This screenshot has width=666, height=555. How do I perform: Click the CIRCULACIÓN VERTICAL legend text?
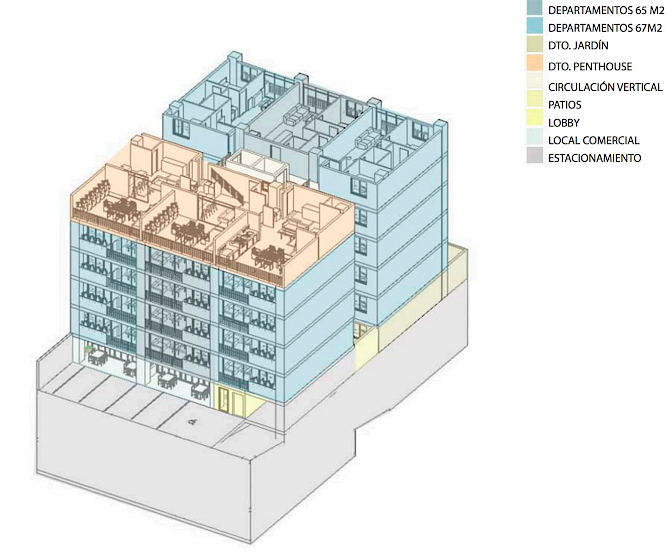[604, 86]
